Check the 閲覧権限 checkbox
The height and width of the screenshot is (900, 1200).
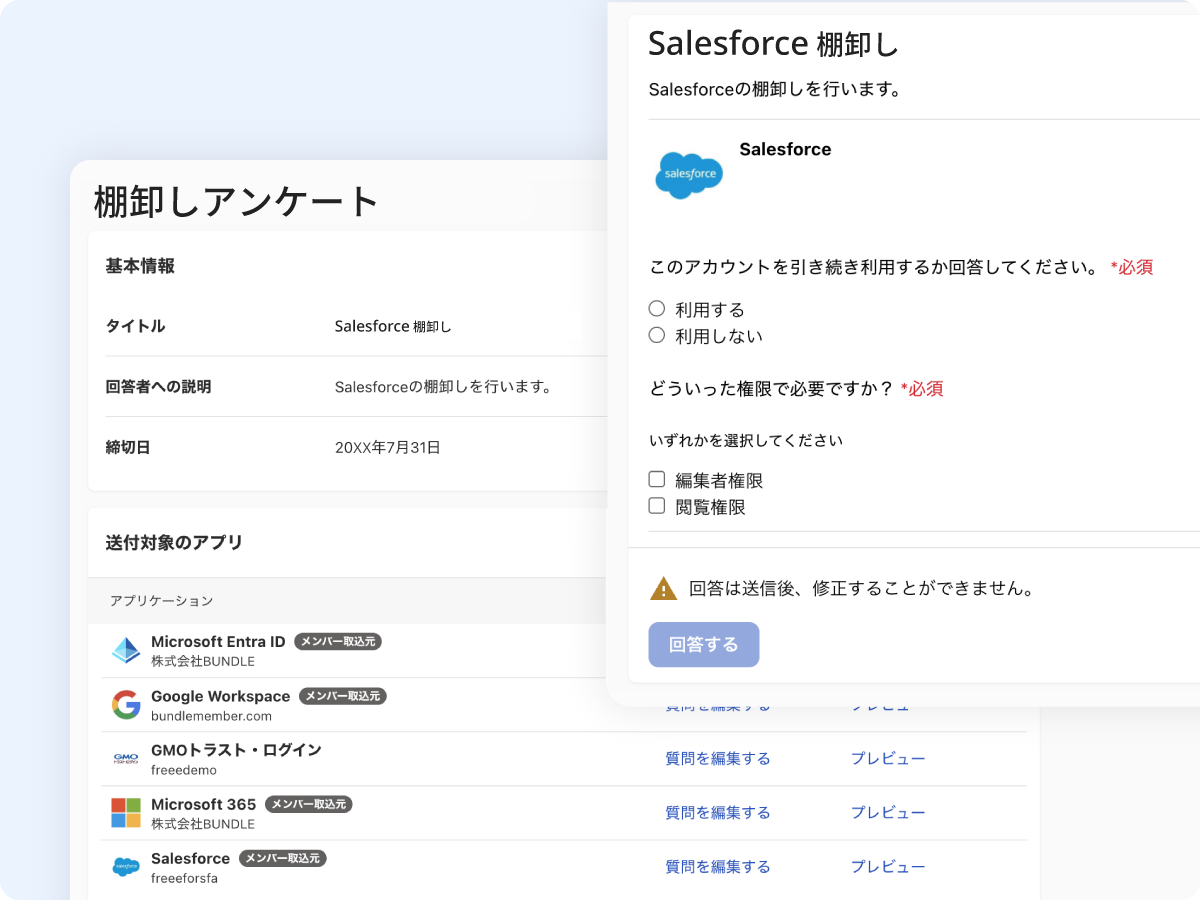coord(657,507)
